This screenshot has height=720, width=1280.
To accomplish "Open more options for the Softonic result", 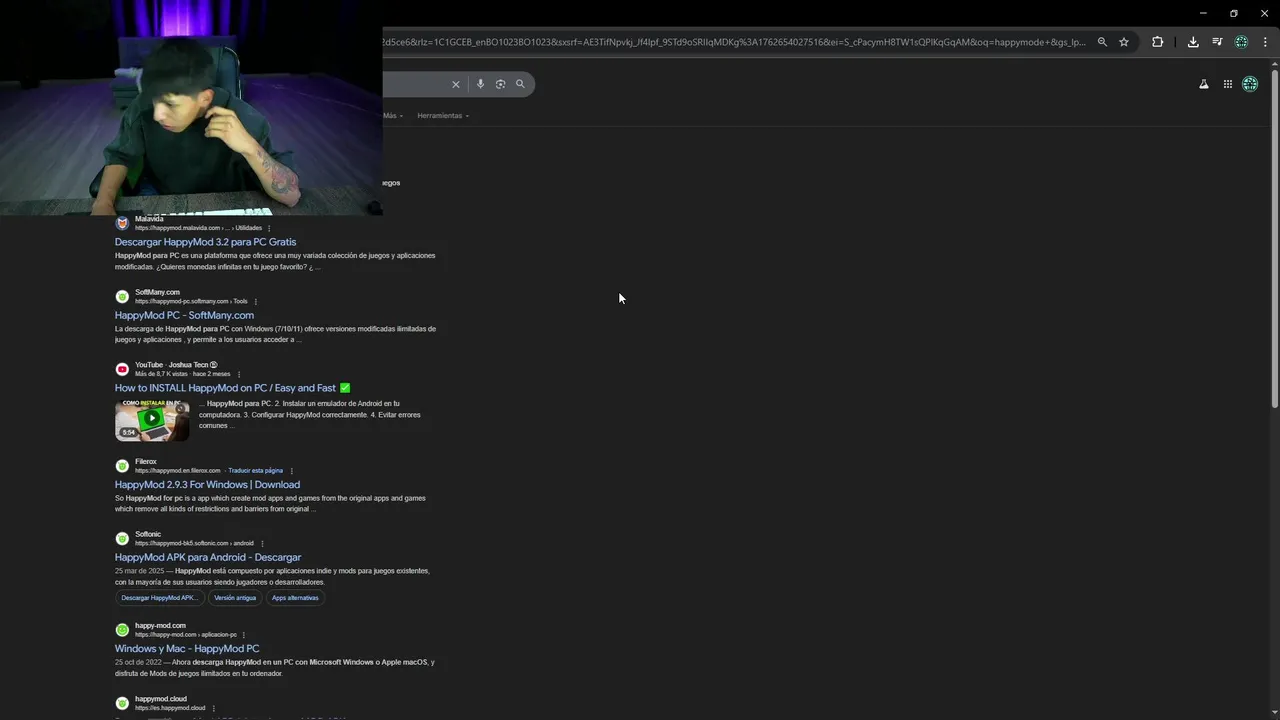I will (x=262, y=544).
